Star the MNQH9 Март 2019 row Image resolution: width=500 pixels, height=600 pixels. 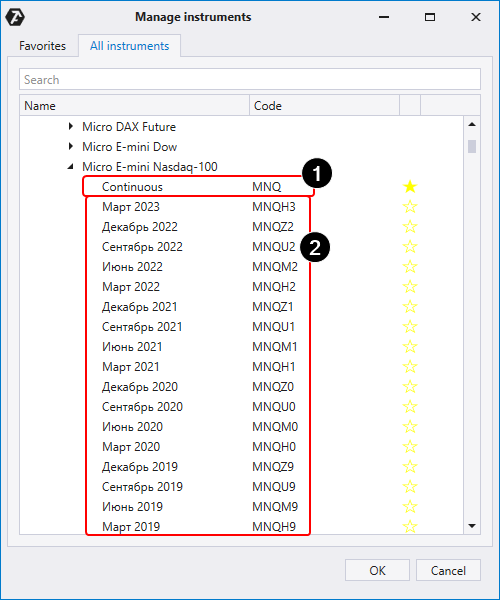[x=410, y=527]
